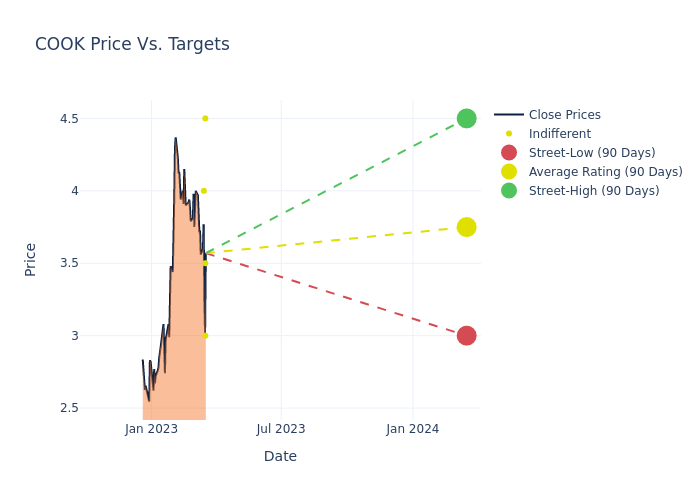This screenshot has height=500, width=700.
Task: Click the peak of the close price line
Action: pos(175,139)
